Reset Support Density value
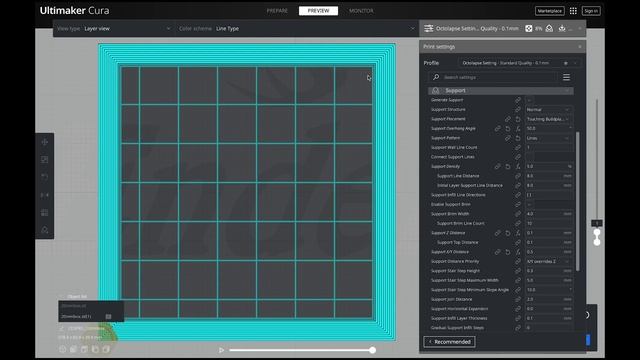Screen dimensions: 640x360 508,167
